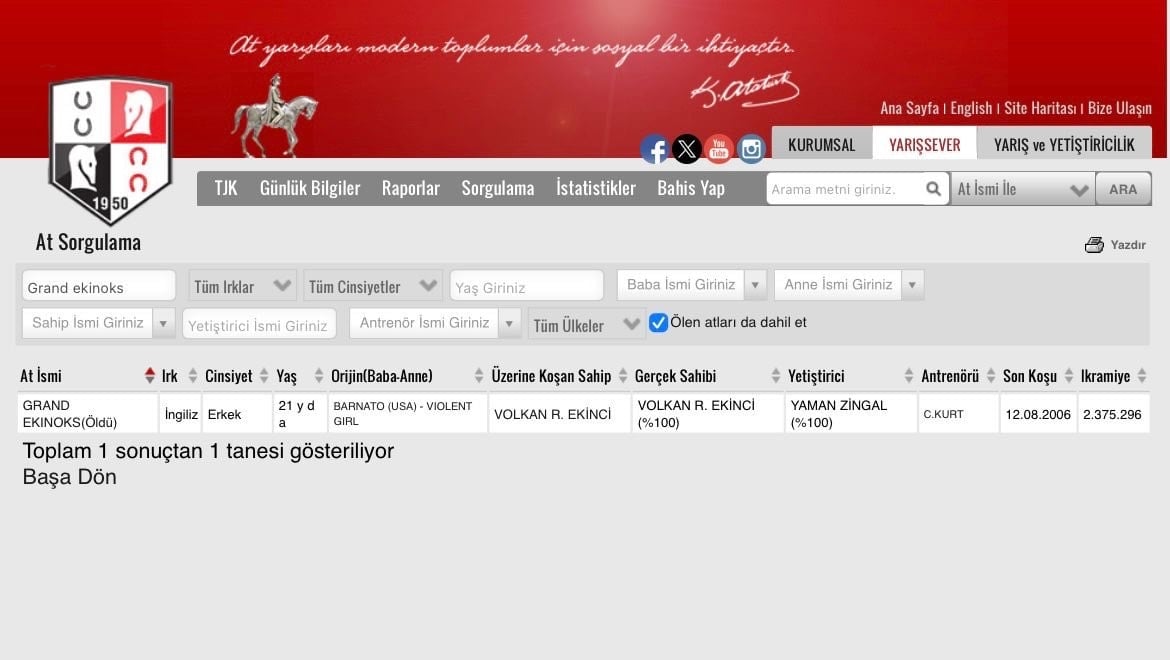
Task: Click the Yaş Giriniz input field
Action: (x=526, y=287)
